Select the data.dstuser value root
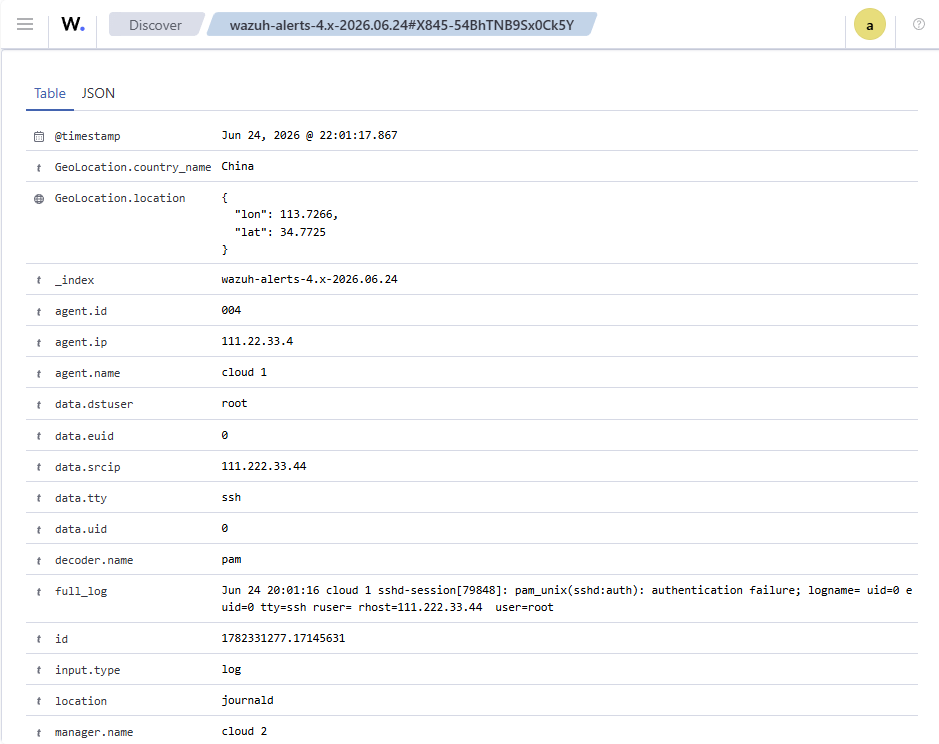 coord(234,404)
